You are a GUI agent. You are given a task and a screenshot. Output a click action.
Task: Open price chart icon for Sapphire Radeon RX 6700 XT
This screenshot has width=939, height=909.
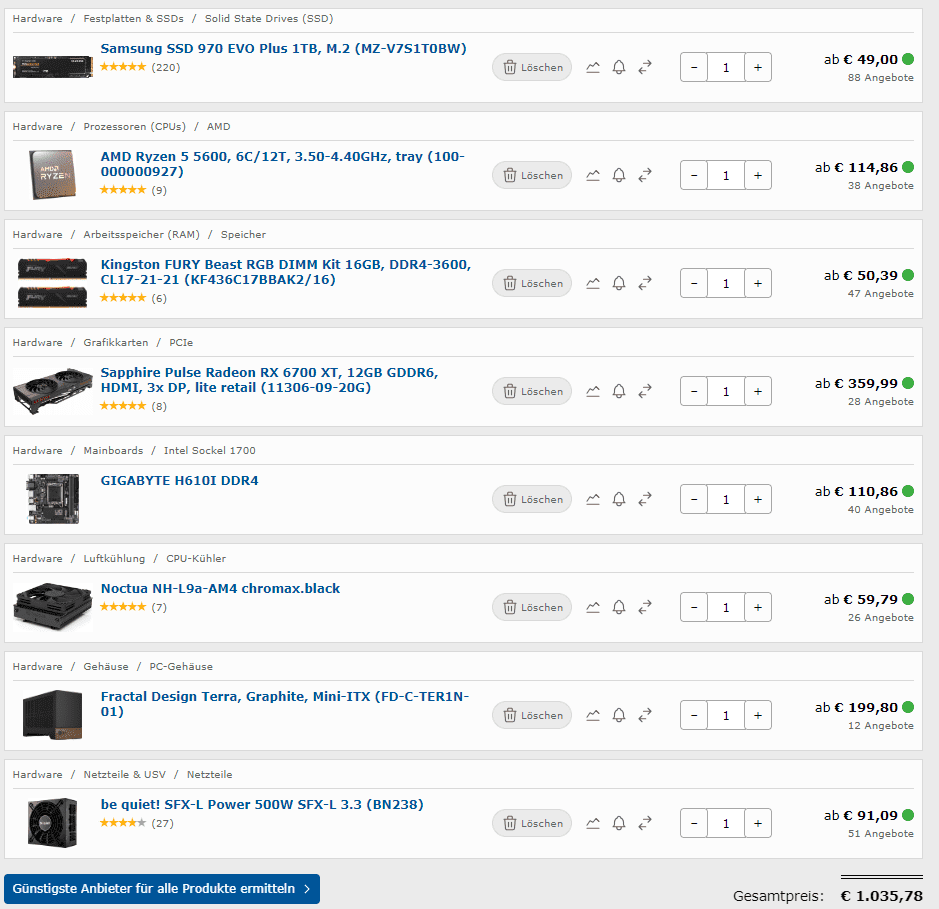(593, 391)
